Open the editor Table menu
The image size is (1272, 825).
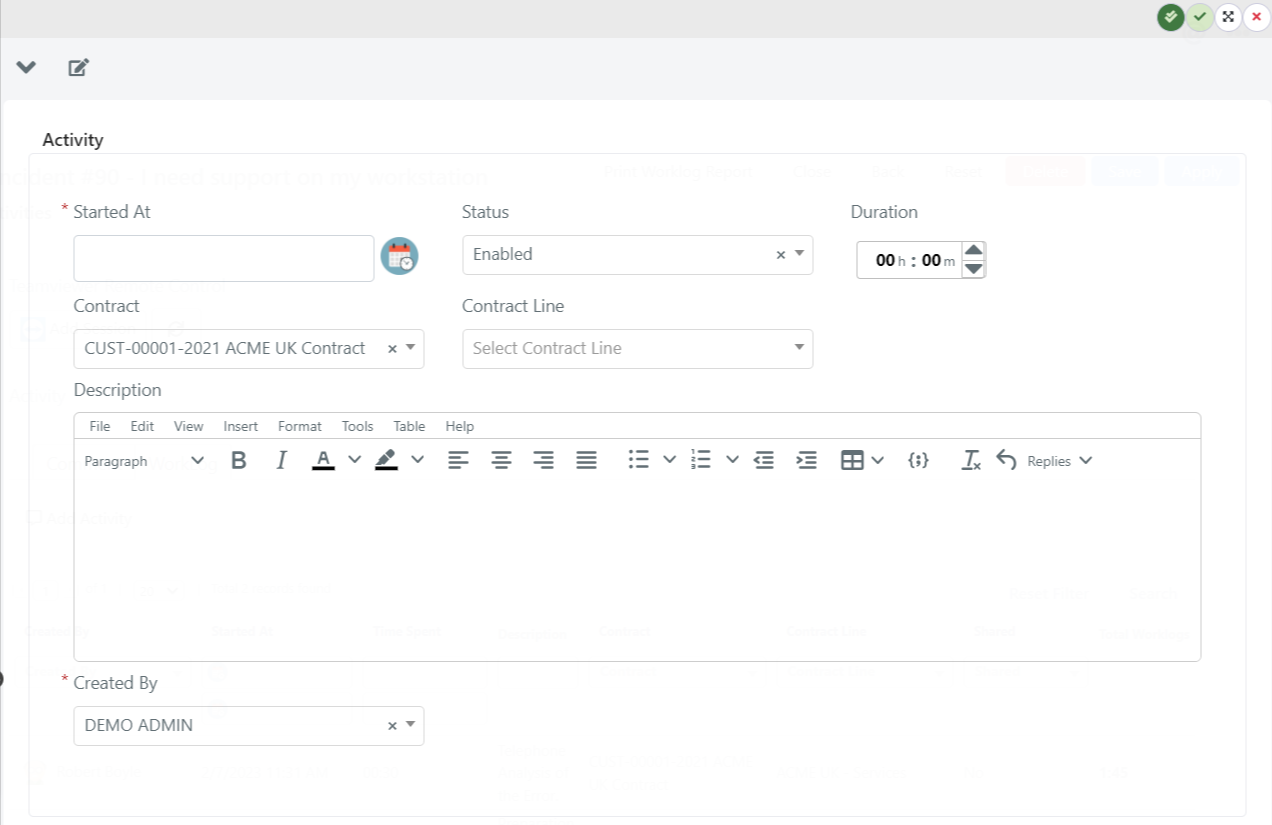point(409,426)
